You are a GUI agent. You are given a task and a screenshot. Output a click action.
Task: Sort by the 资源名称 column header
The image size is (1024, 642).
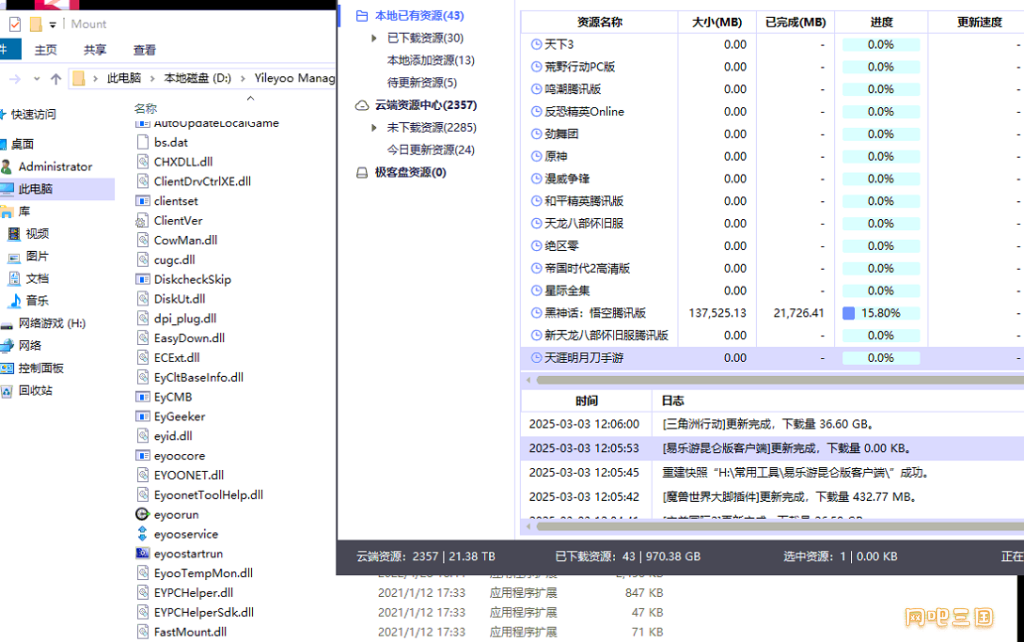[600, 22]
